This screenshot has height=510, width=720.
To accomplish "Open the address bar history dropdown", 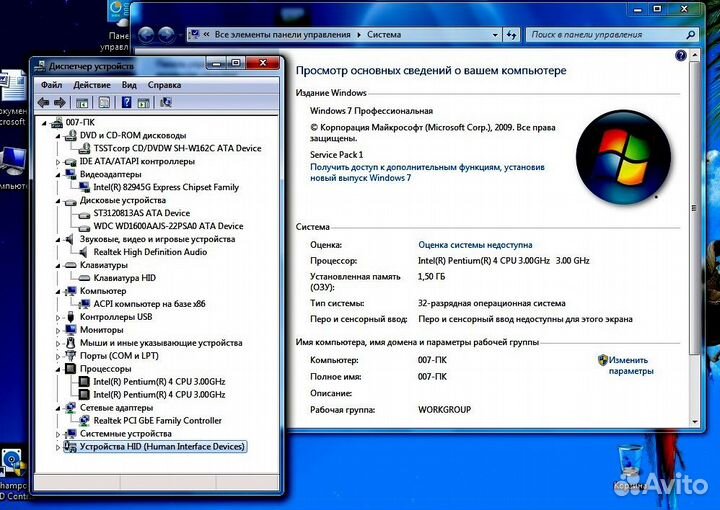I will pos(495,35).
